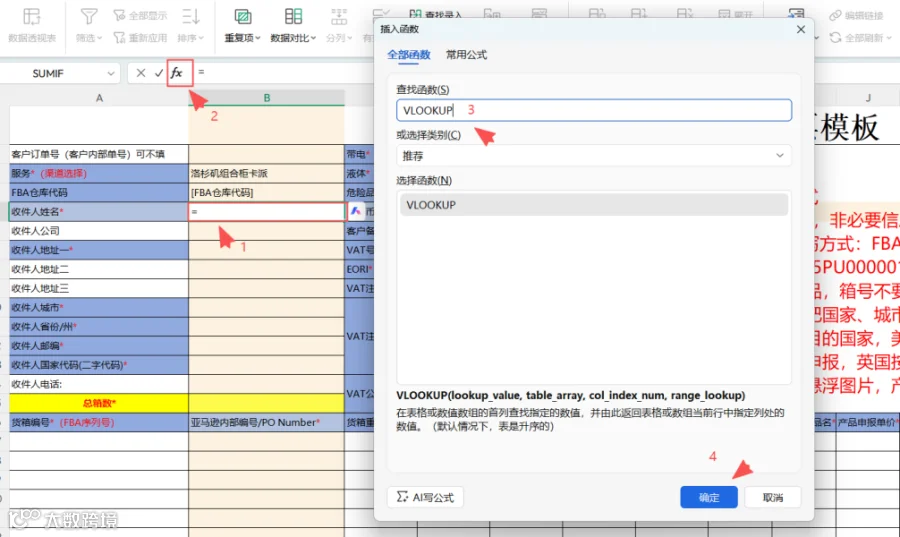Viewport: 900px width, 537px height.
Task: Click the FBA仓库代码 label cell in column A
Action: [99, 192]
